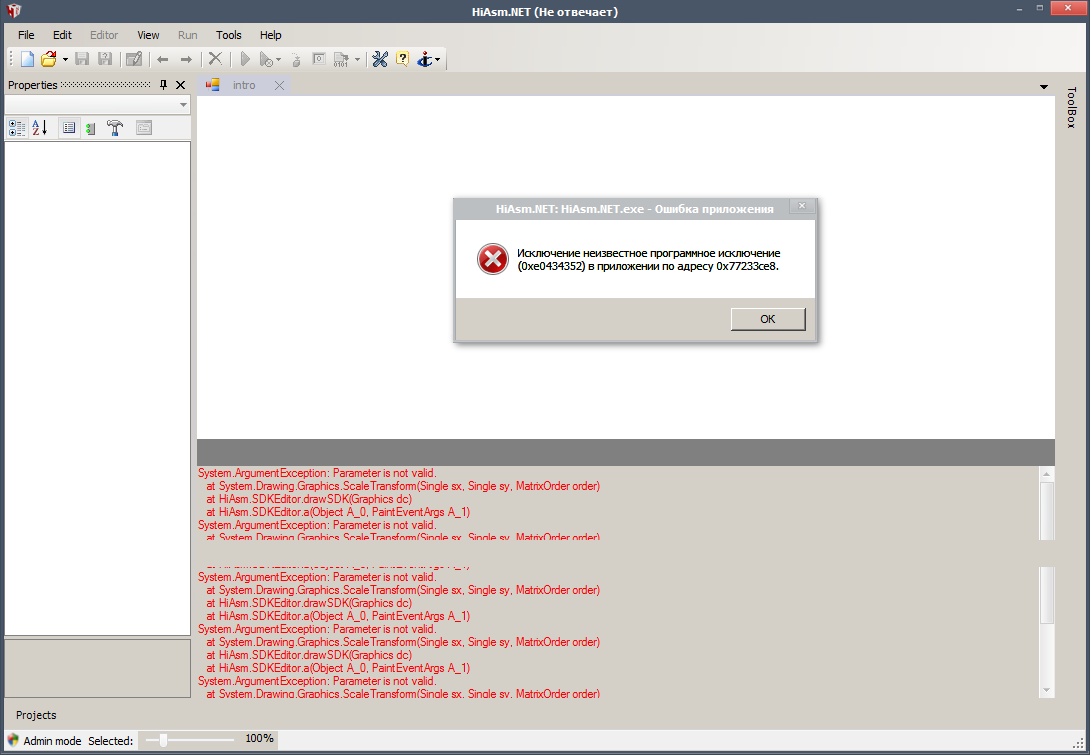Close the intro tab
The image size is (1090, 755).
[279, 85]
